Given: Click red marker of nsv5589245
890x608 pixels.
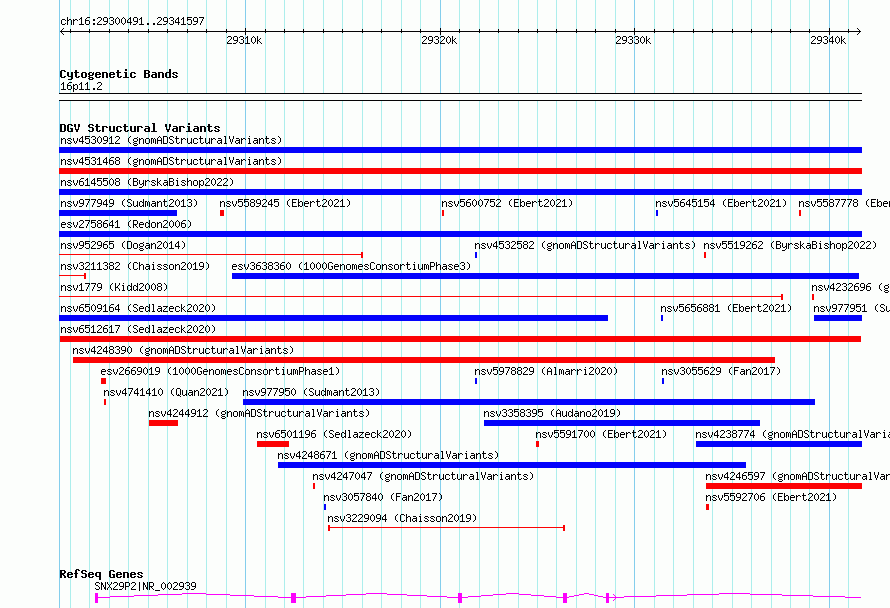Looking at the screenshot, I should click(222, 213).
